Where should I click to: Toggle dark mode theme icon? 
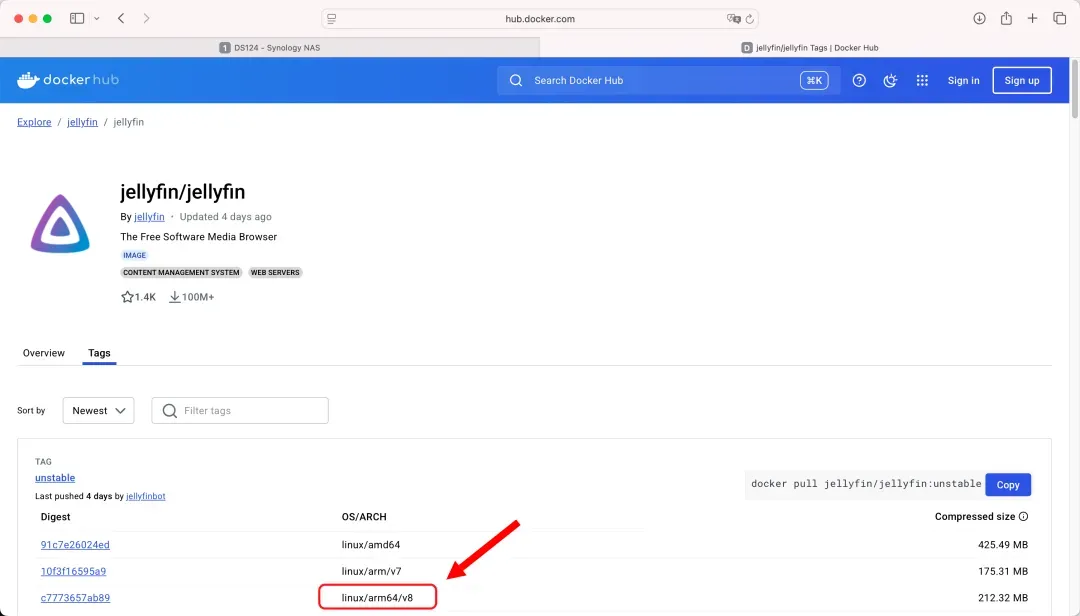(890, 81)
